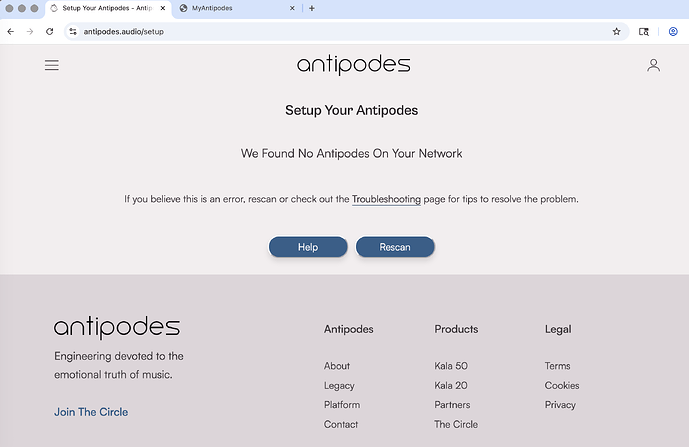Click the Antipodes logo in the header
689x447 pixels.
(353, 65)
